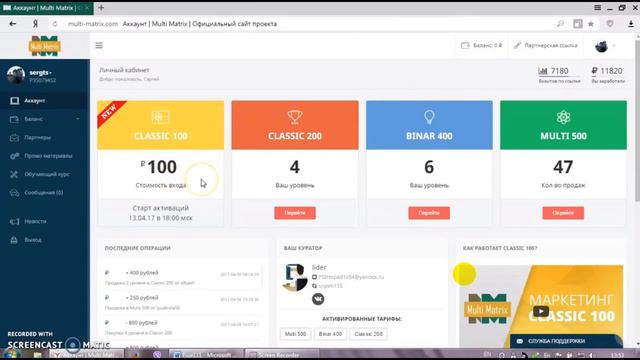Expand the Баланс sidebar menu
The image size is (640, 360).
coord(45,119)
